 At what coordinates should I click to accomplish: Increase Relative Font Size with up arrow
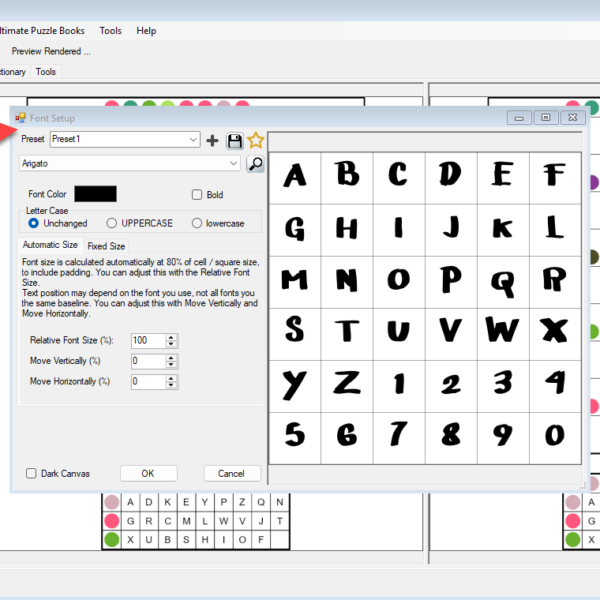click(172, 337)
